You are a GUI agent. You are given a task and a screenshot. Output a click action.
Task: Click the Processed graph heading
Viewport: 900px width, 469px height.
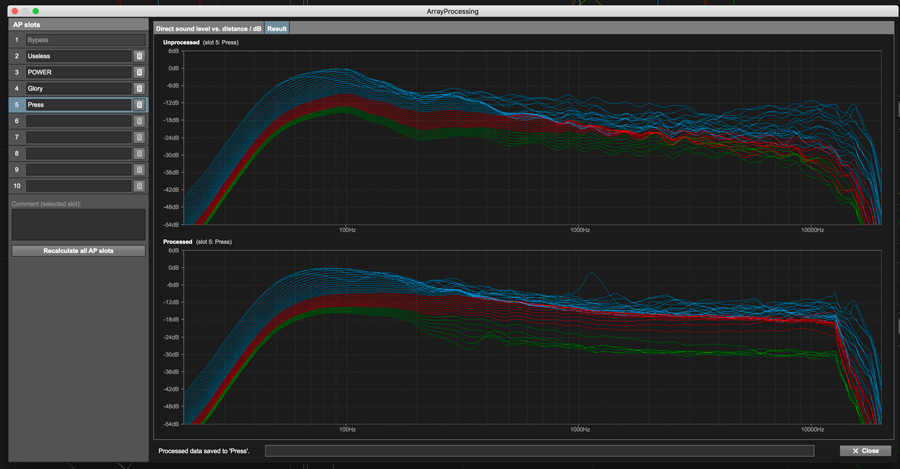[177, 242]
